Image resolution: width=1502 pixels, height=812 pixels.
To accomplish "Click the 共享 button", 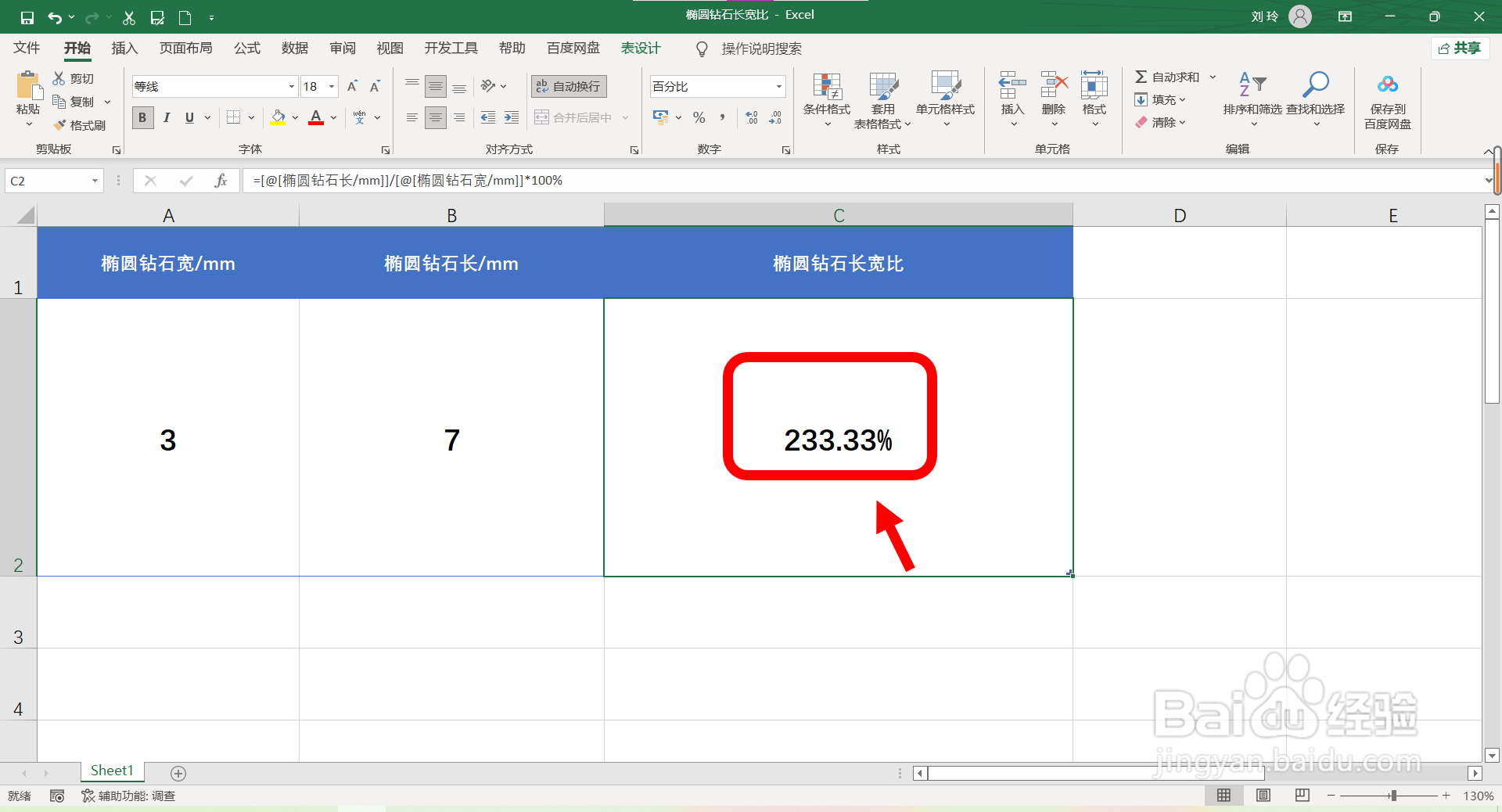I will 1460,48.
